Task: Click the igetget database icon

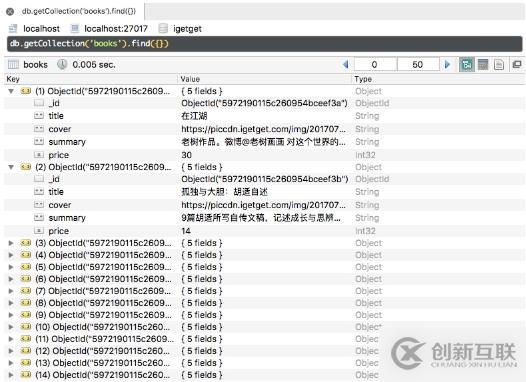Action: point(163,29)
